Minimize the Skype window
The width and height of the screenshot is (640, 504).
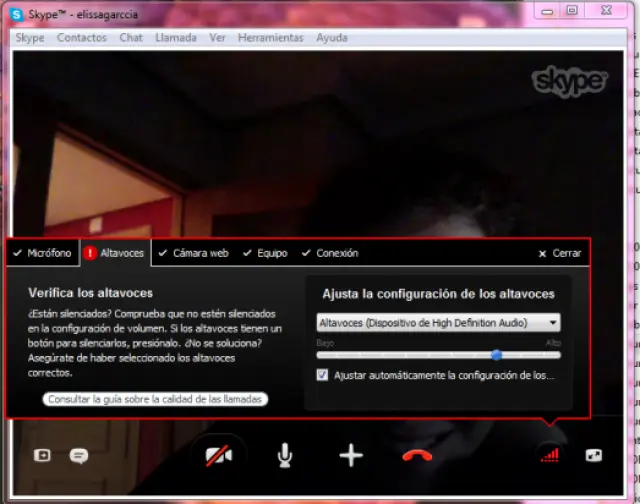coord(547,11)
